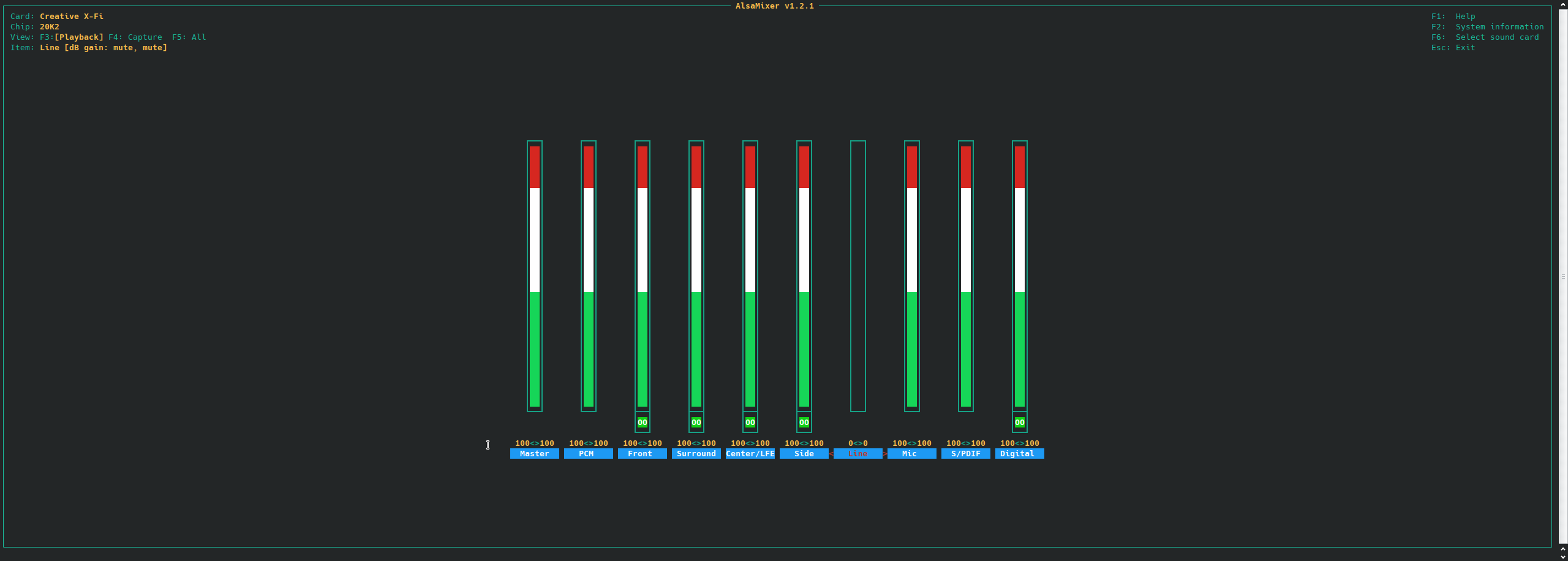Select the S/PDIF channel label
The width and height of the screenshot is (1568, 561).
(965, 454)
